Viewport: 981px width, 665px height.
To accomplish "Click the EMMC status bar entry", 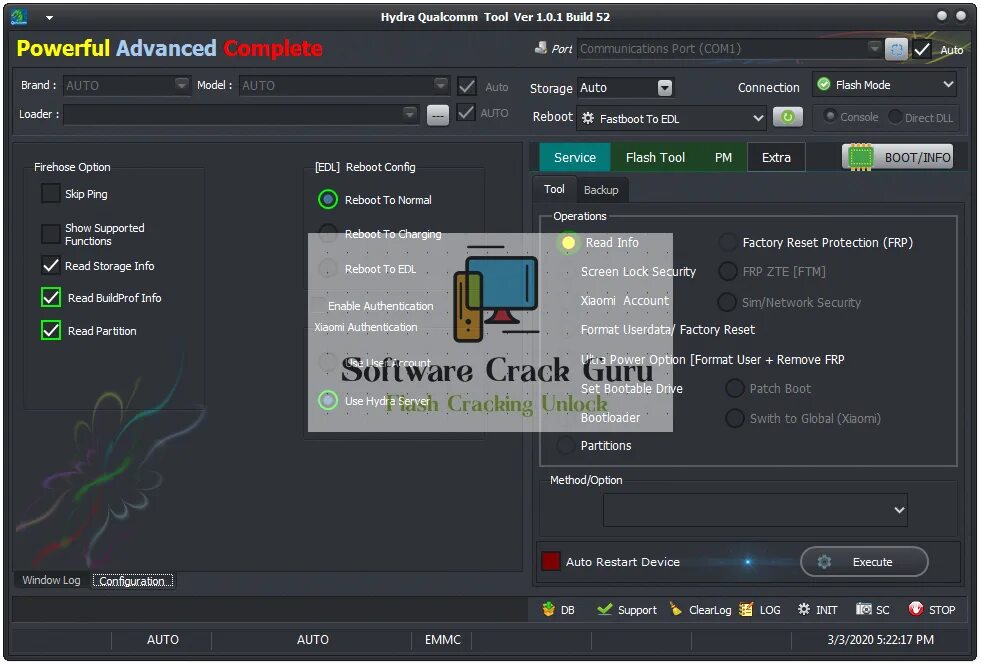I will (x=442, y=639).
